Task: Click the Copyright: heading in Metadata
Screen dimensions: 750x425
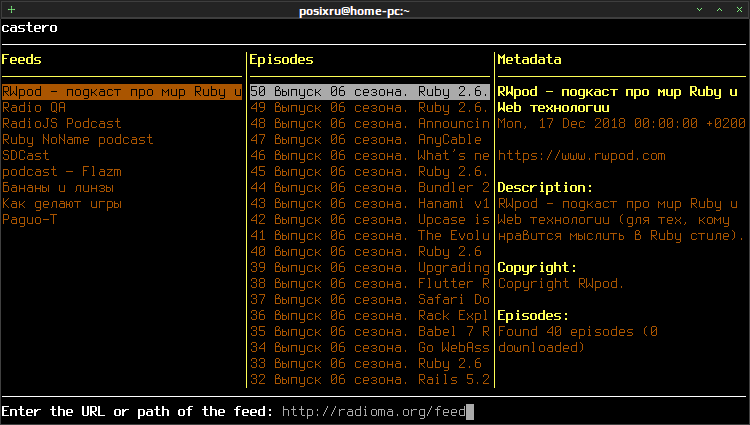Action: (x=537, y=268)
